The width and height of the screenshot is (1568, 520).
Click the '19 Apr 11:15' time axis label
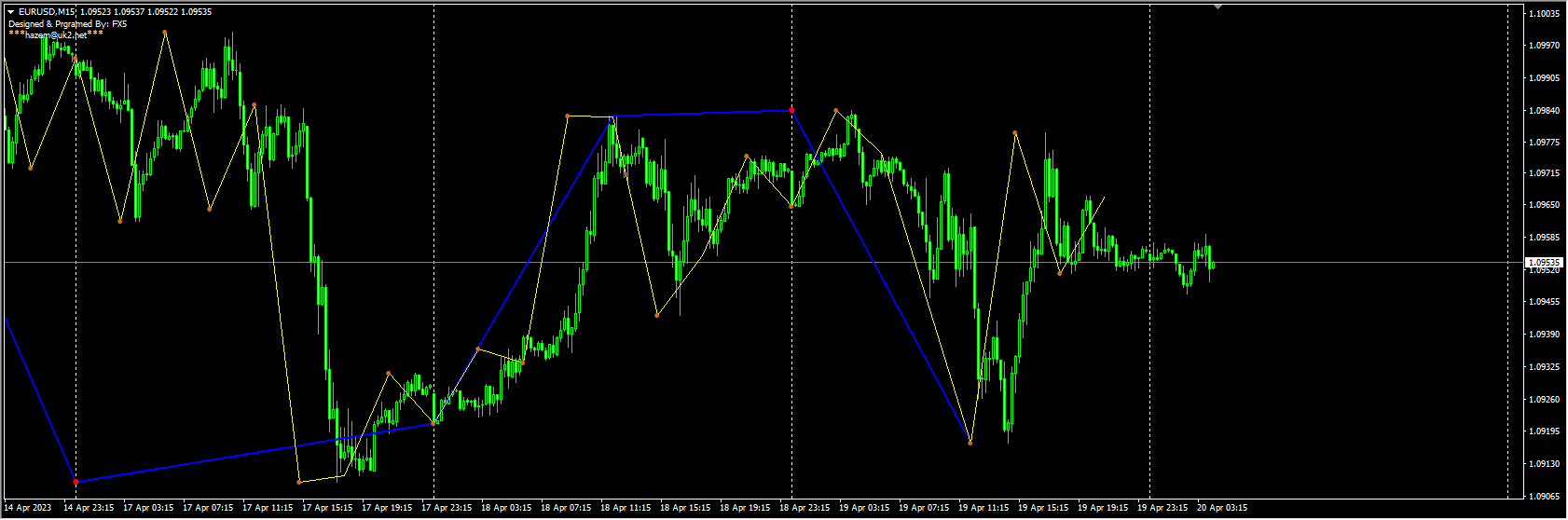click(983, 509)
